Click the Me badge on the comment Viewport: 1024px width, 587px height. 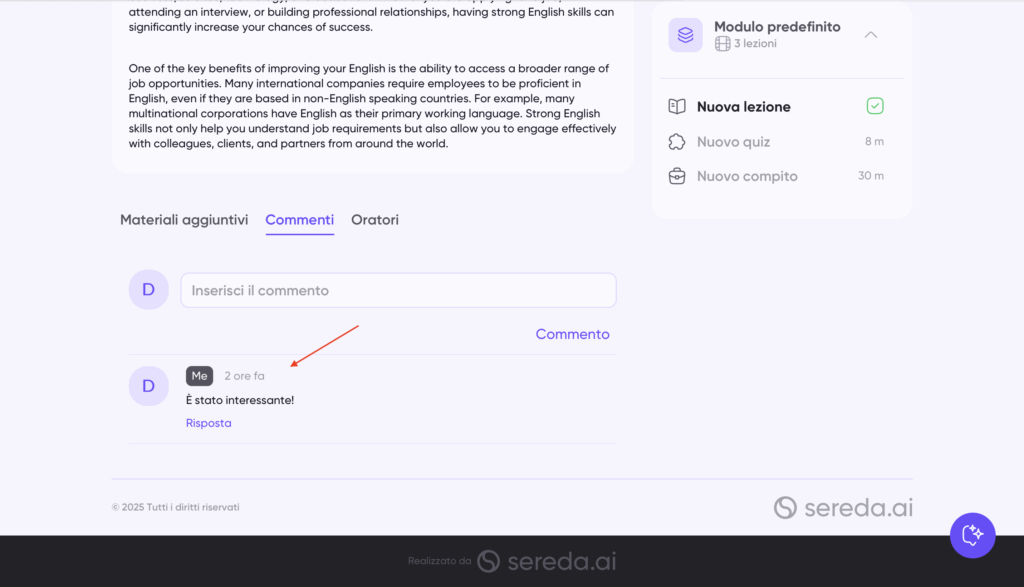pyautogui.click(x=199, y=376)
